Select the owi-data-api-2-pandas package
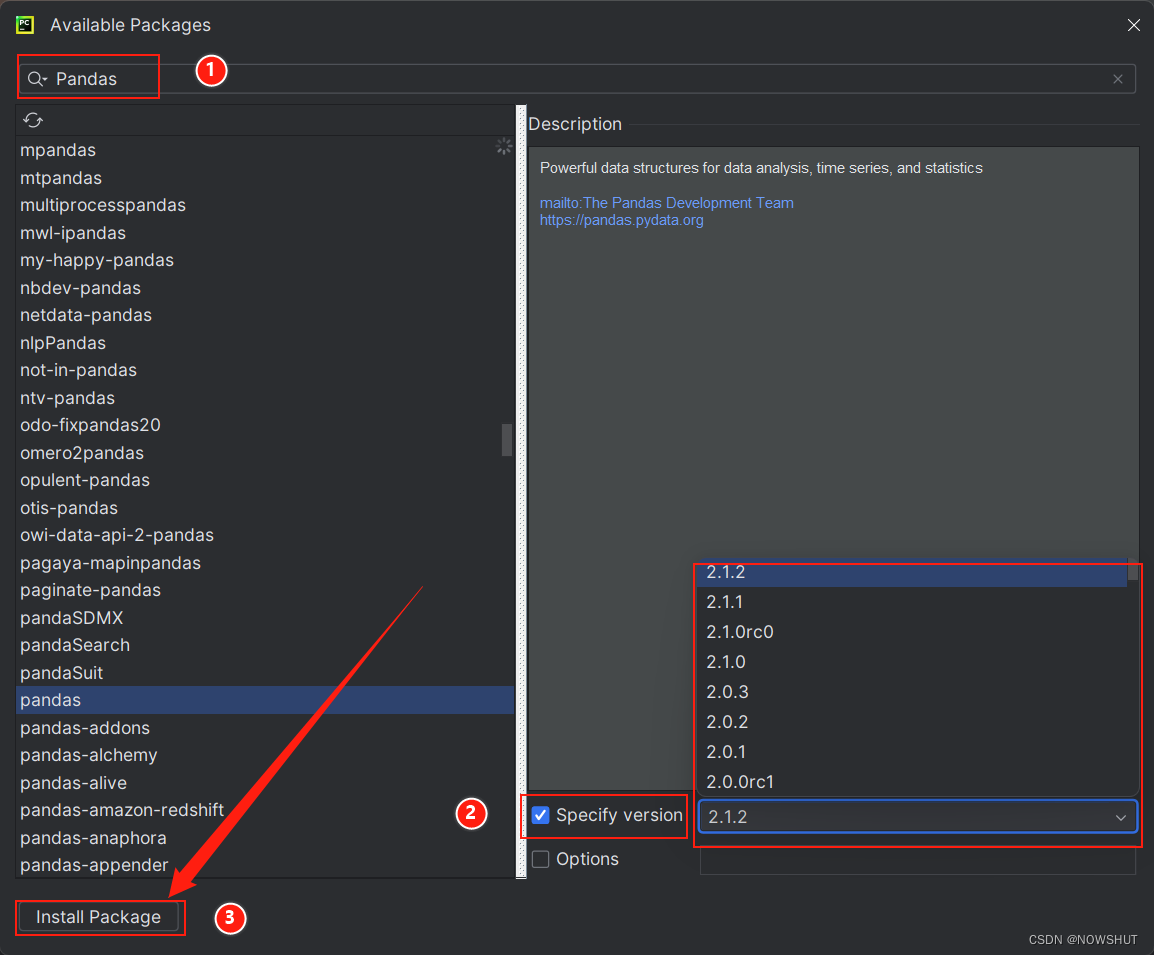1154x955 pixels. click(x=265, y=536)
